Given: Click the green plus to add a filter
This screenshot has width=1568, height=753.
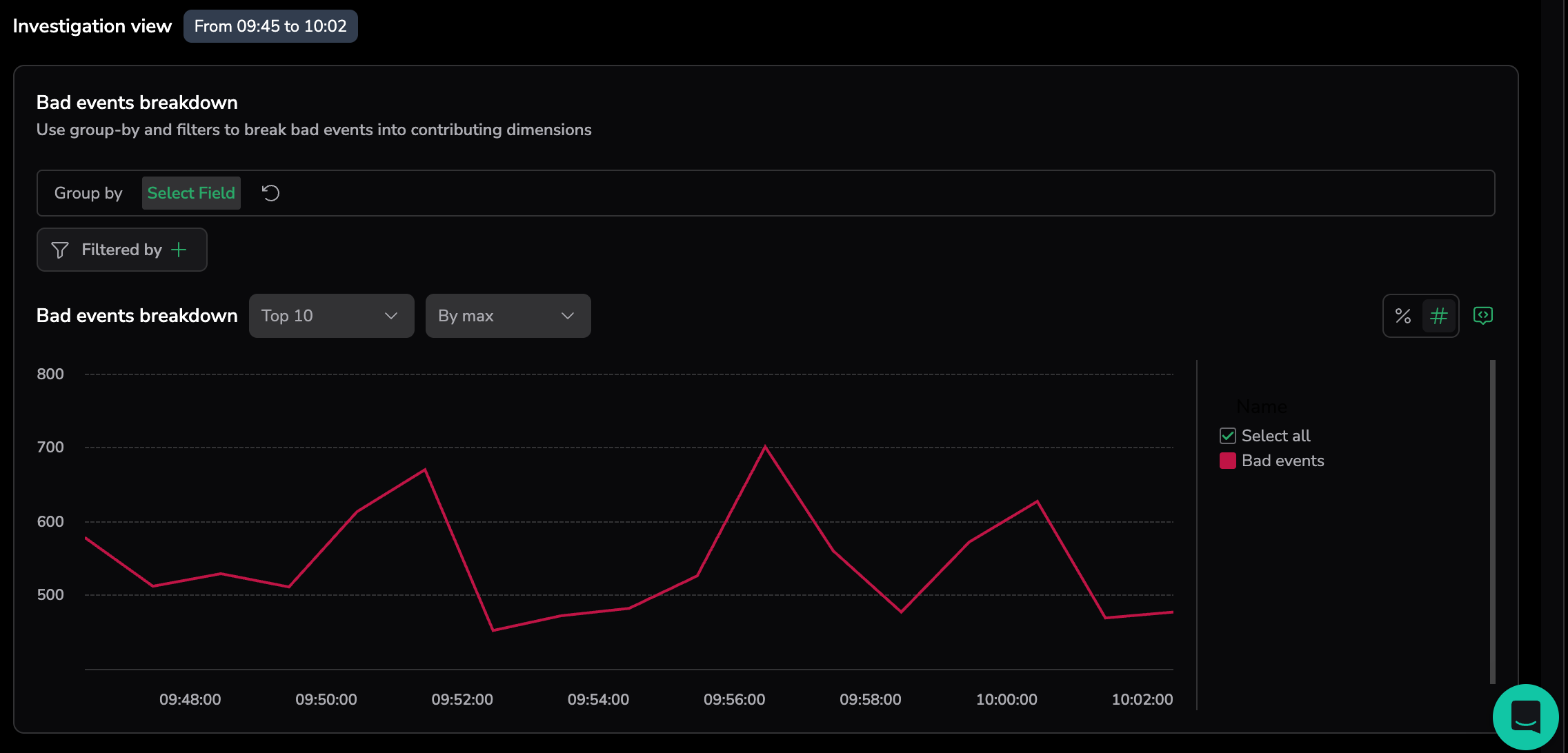Looking at the screenshot, I should [179, 250].
